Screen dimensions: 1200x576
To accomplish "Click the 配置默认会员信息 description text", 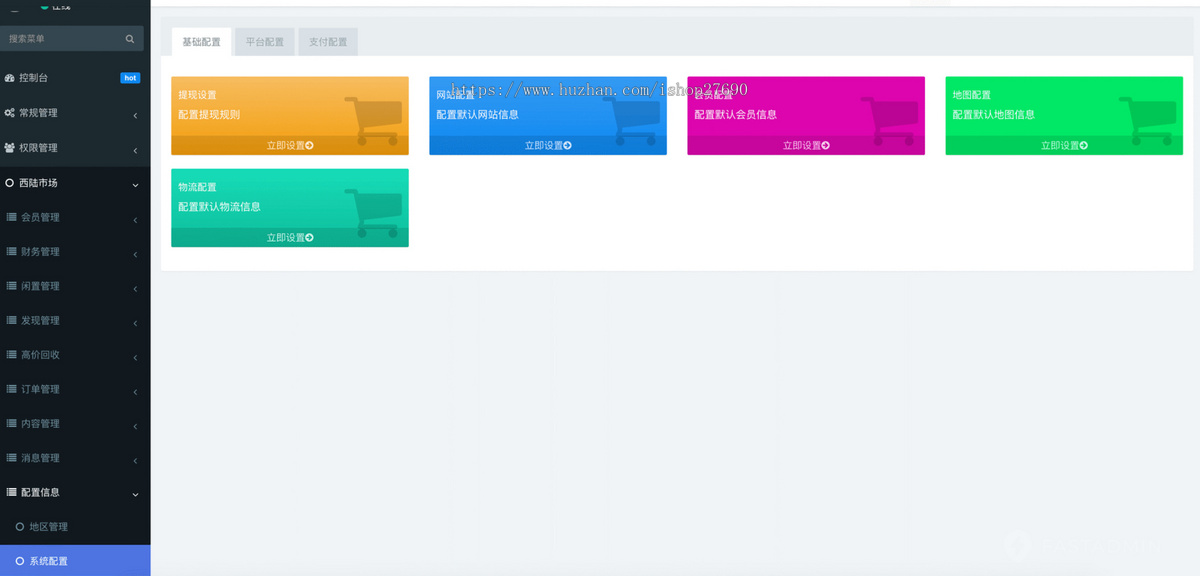I will 735,114.
